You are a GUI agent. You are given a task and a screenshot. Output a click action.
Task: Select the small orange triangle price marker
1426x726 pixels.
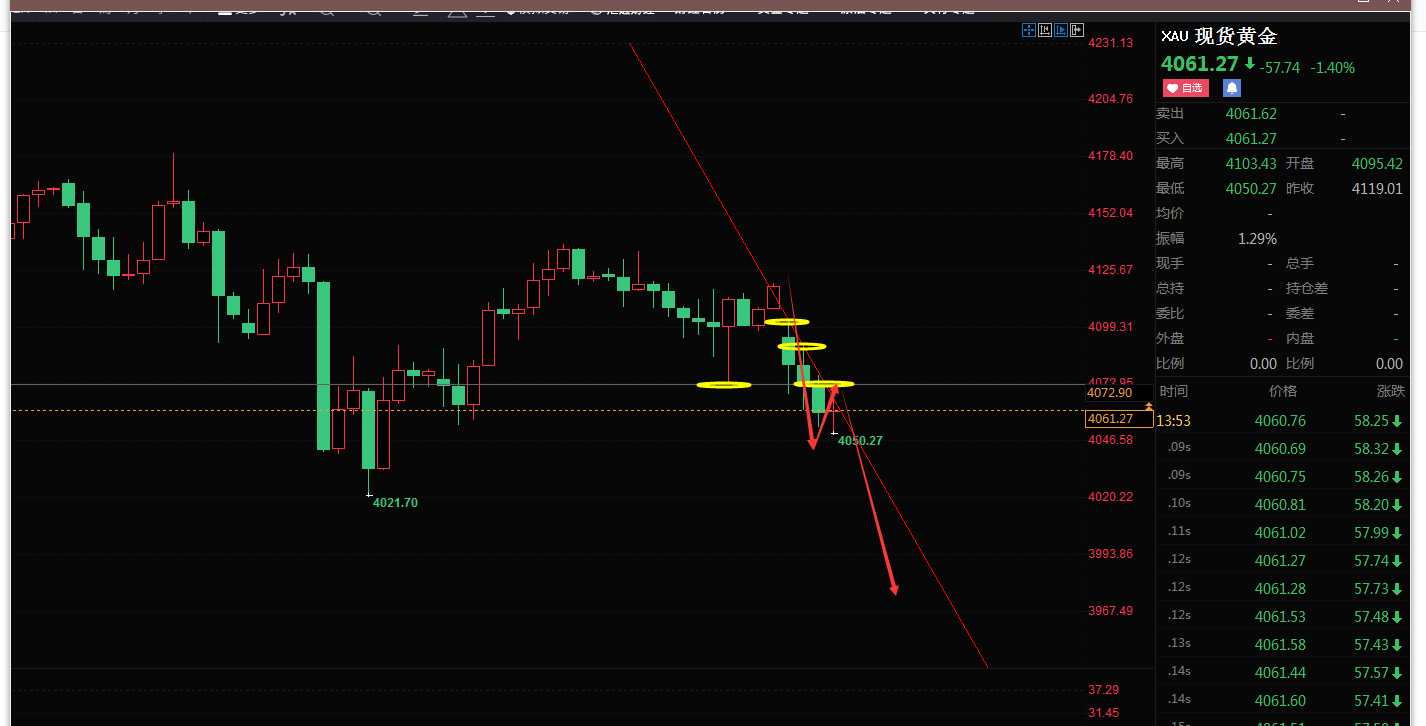[x=1149, y=406]
